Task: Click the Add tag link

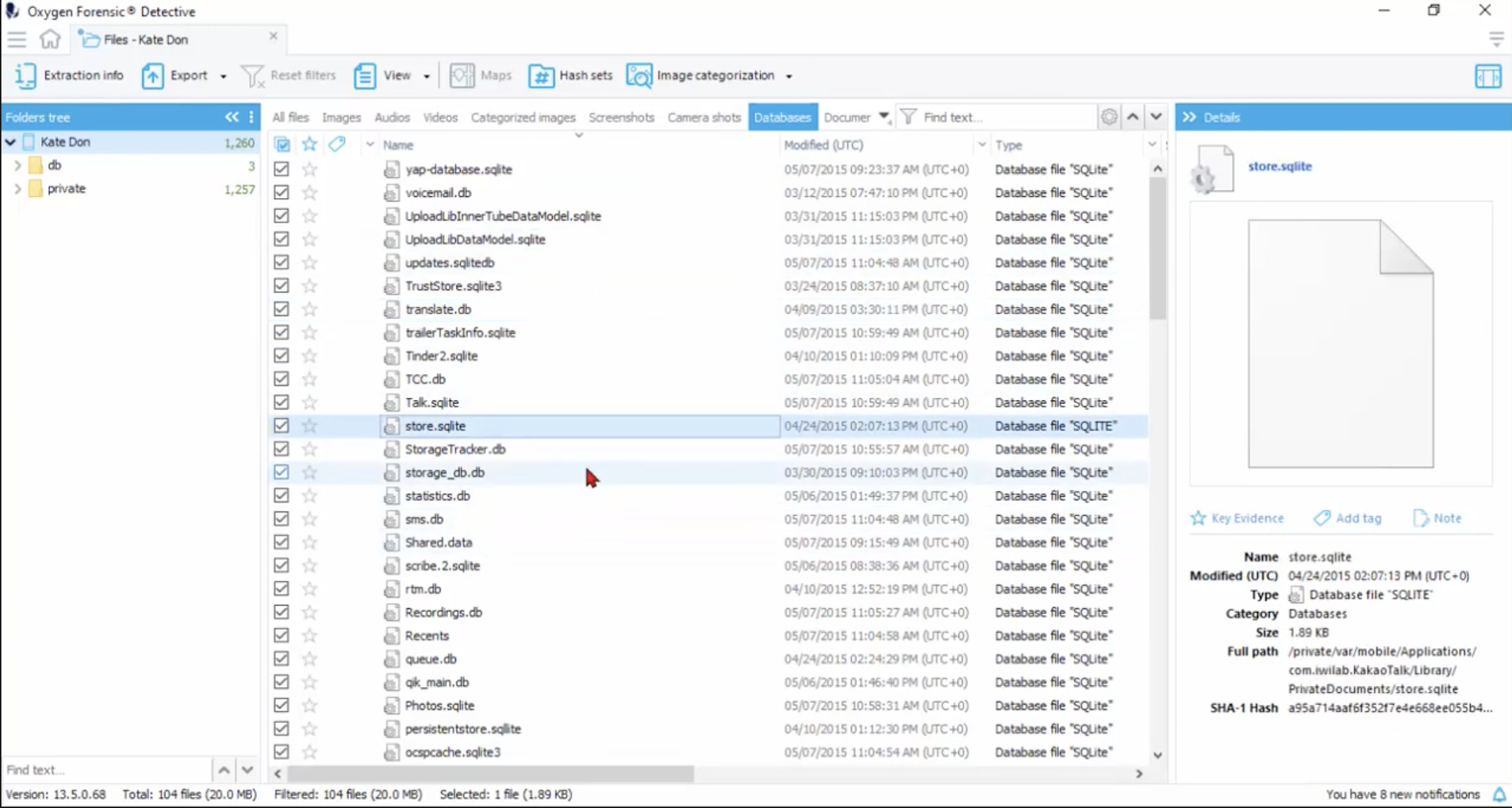Action: coord(1347,518)
